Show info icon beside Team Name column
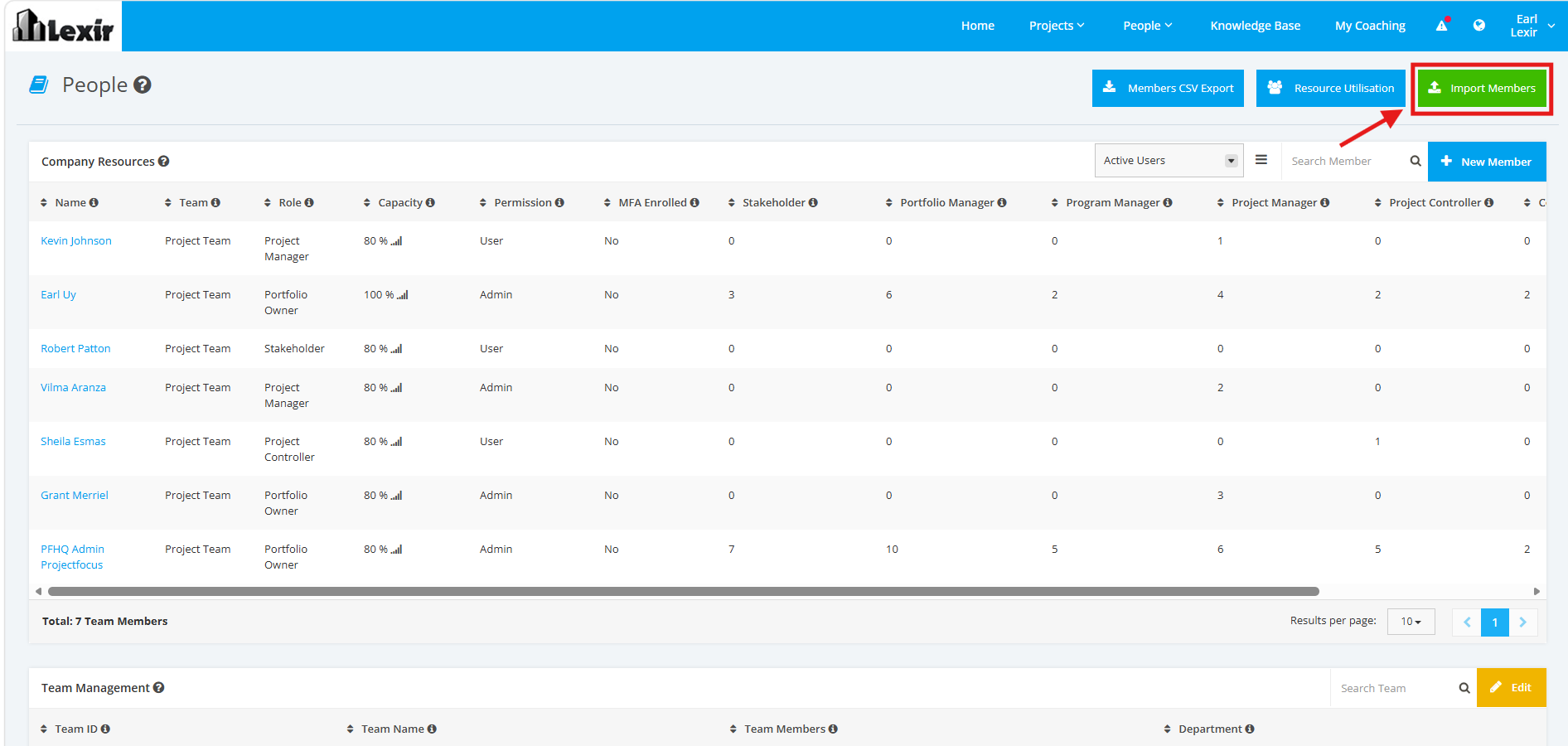 click(x=432, y=729)
